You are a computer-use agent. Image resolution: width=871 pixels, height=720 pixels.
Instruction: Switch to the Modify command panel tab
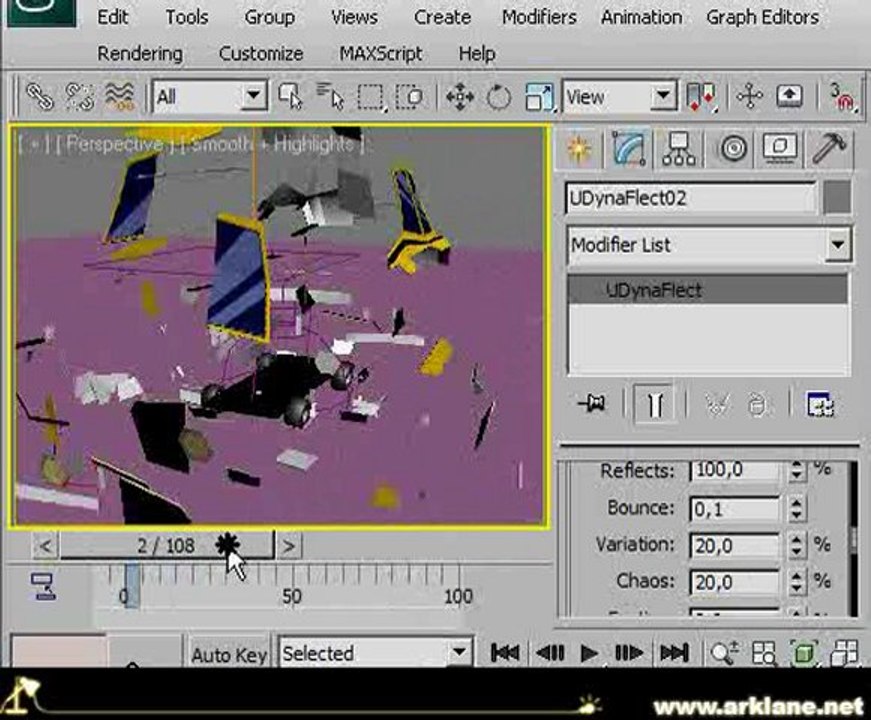(x=630, y=149)
